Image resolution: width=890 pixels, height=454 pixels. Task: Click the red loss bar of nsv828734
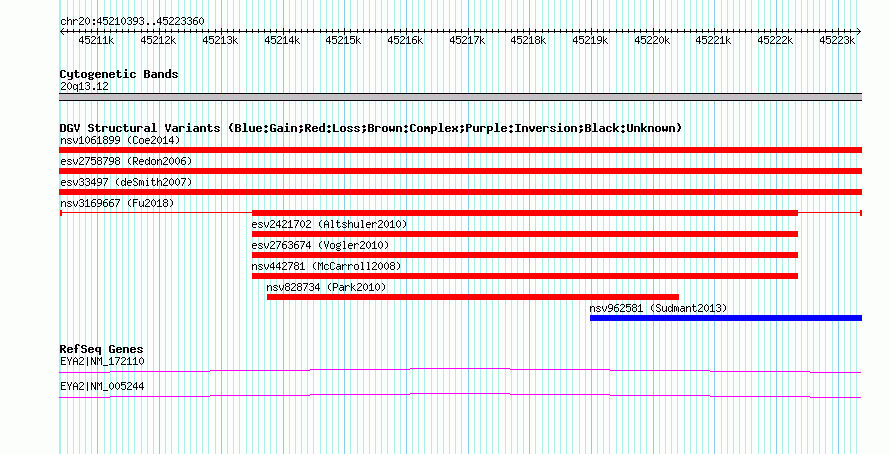pyautogui.click(x=473, y=297)
